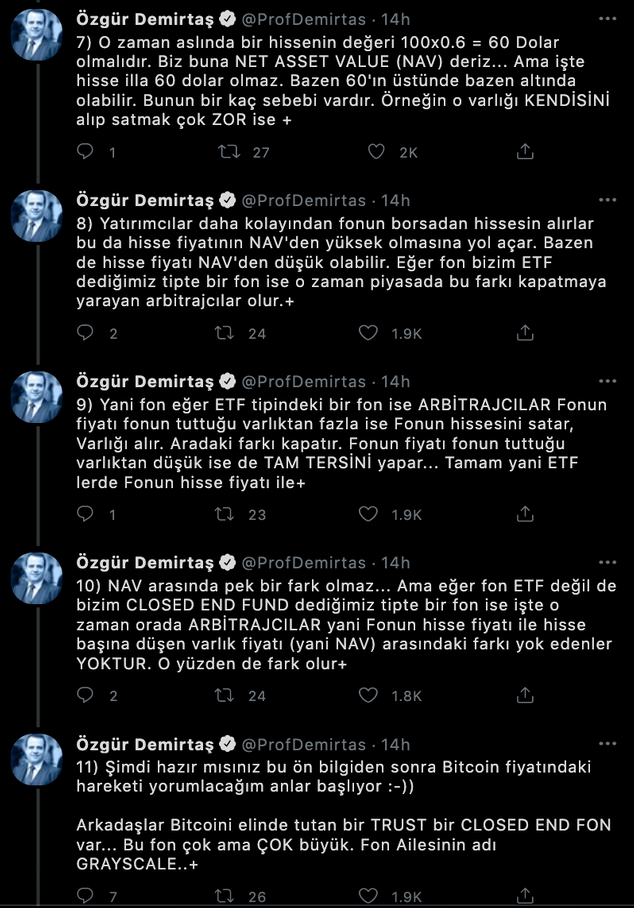Reply to tweet 10 about CLOSED END FUND
Screen dimensions: 634x908
pyautogui.click(x=87, y=695)
